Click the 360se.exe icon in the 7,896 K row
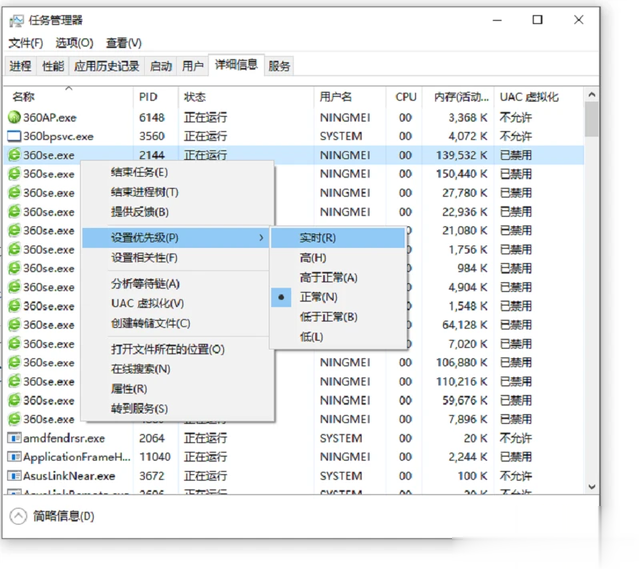The height and width of the screenshot is (575, 640). tap(14, 419)
